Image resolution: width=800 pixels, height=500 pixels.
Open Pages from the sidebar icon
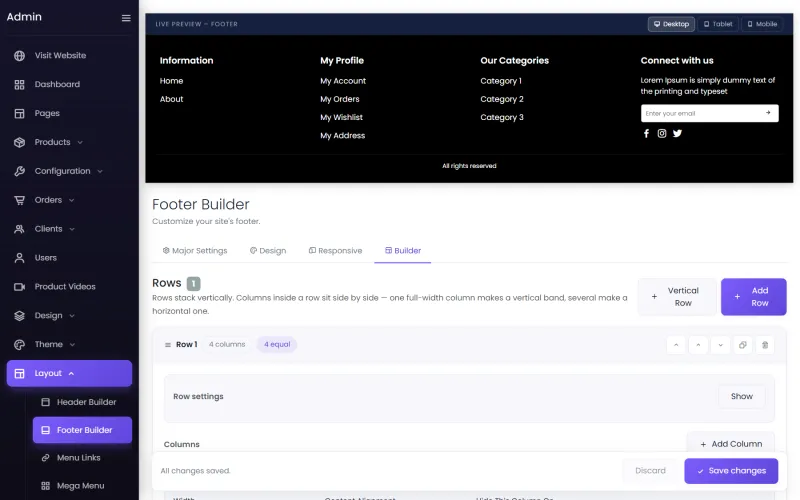point(19,113)
